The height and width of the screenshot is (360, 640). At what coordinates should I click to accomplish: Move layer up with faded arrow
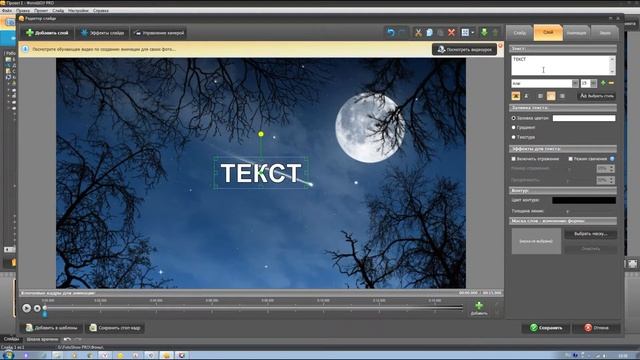coord(495,33)
